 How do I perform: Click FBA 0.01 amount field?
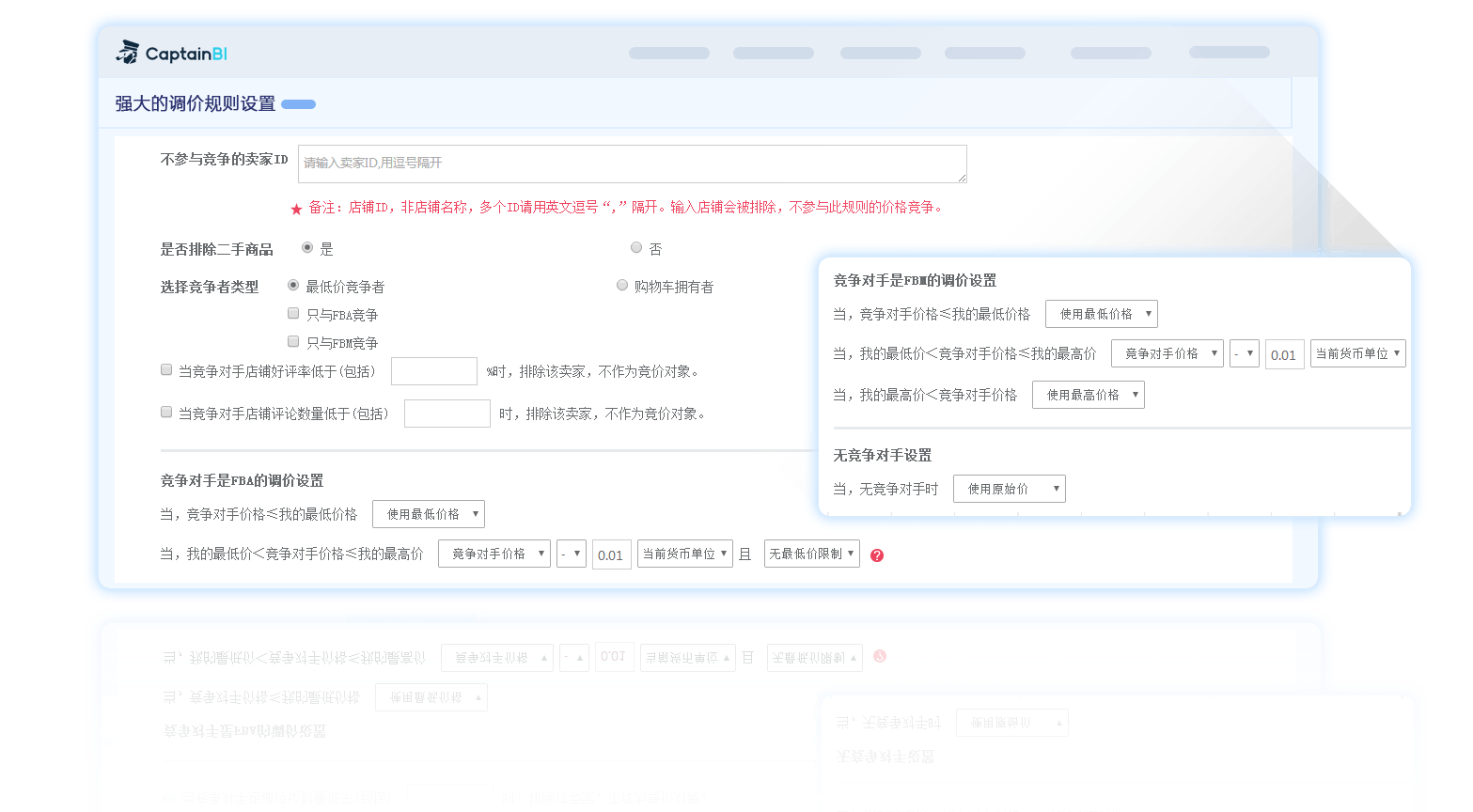tap(612, 554)
